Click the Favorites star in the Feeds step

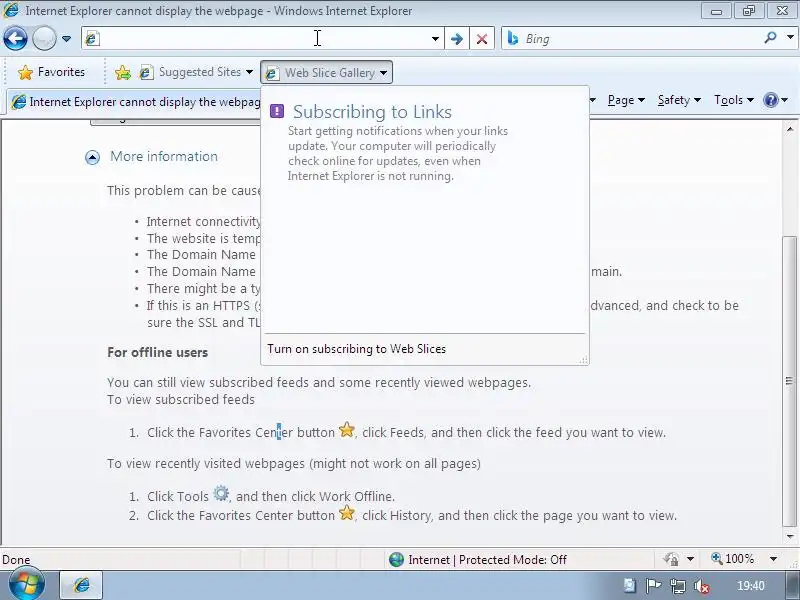tap(346, 430)
